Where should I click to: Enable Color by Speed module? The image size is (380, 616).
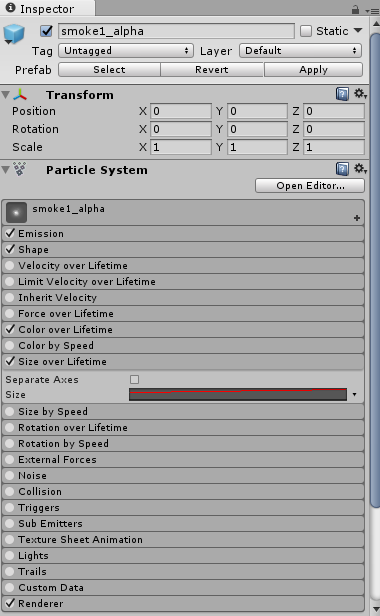pos(10,345)
